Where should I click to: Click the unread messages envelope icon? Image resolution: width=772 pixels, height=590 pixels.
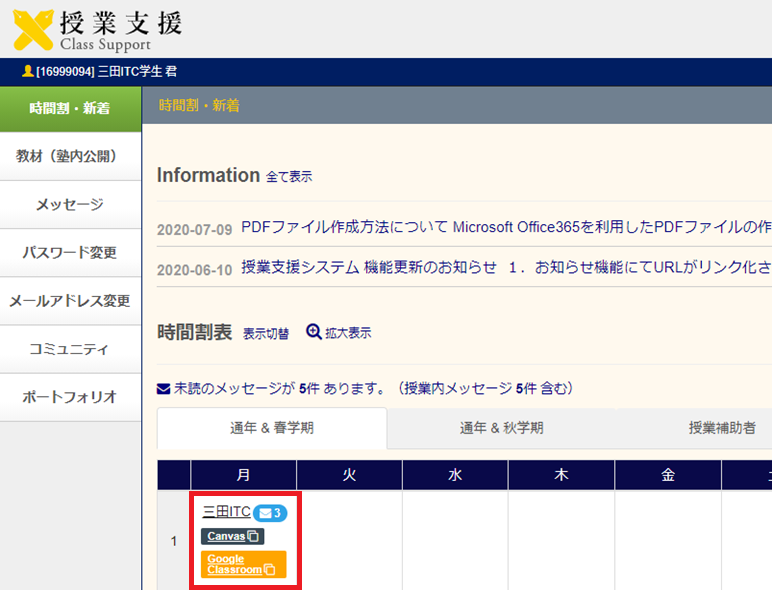pyautogui.click(x=164, y=388)
